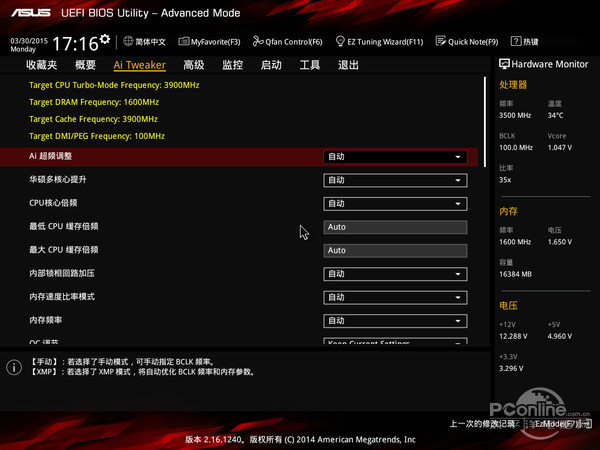Open the 高级 tab
The width and height of the screenshot is (600, 450).
194,65
